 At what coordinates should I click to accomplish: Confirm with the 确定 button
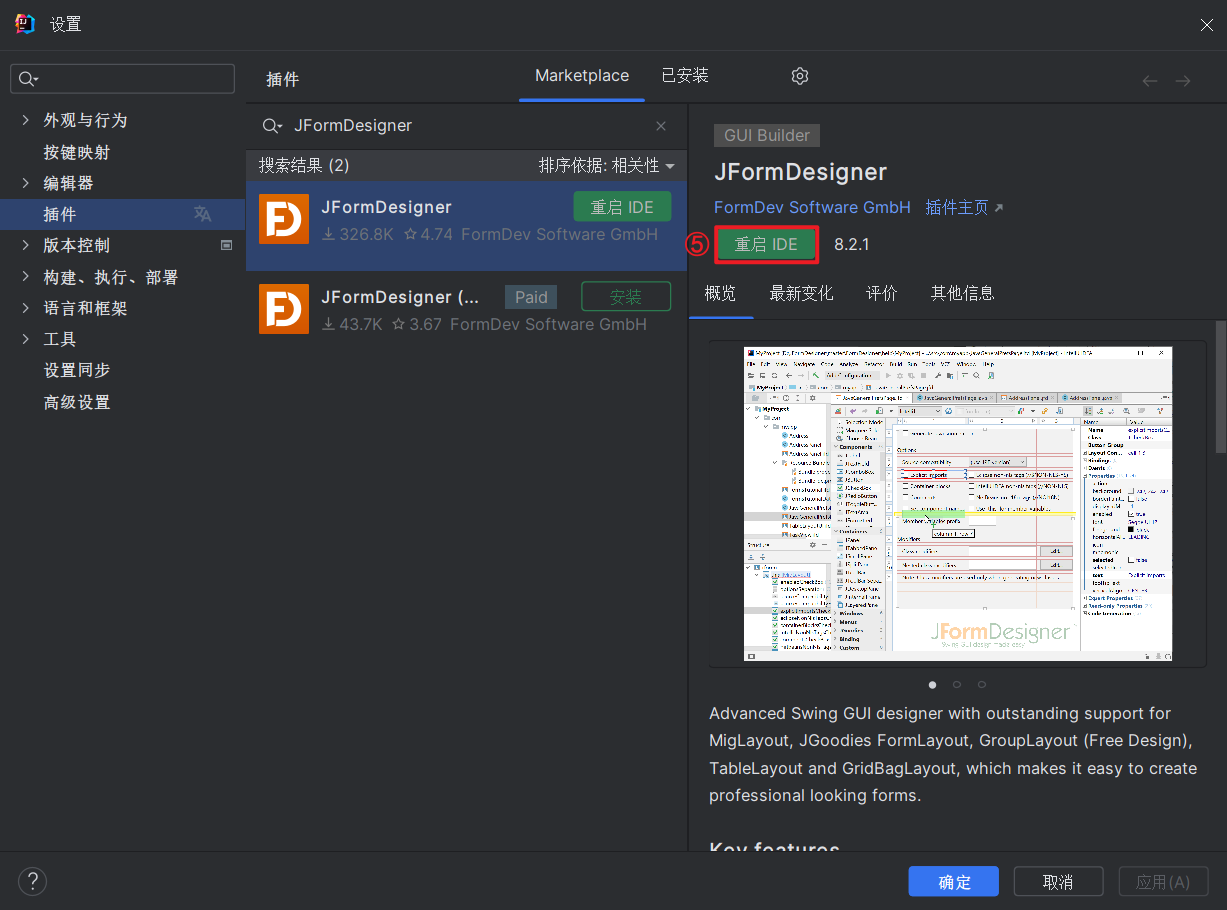(x=954, y=881)
